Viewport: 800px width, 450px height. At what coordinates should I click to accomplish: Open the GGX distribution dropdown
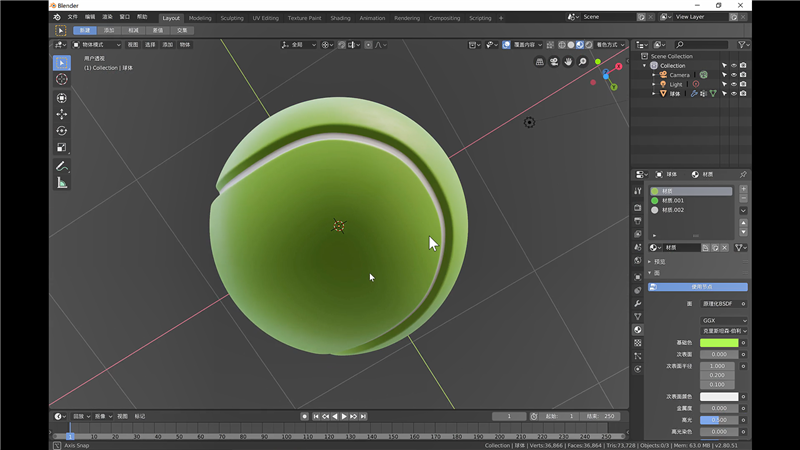723,320
